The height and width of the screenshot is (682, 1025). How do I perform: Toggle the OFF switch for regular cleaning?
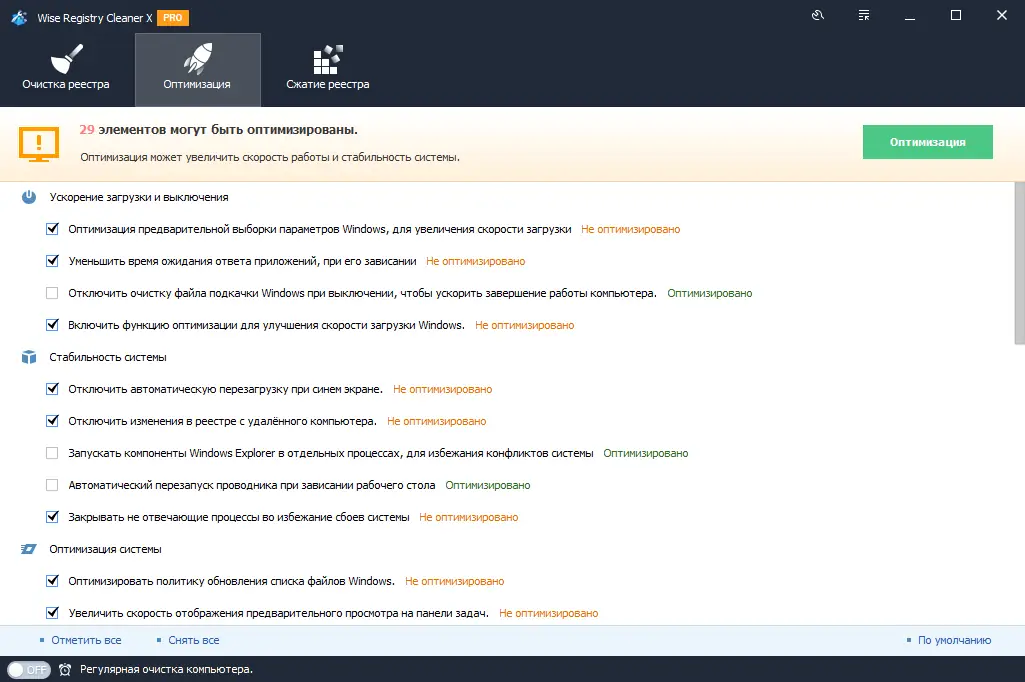coord(29,670)
